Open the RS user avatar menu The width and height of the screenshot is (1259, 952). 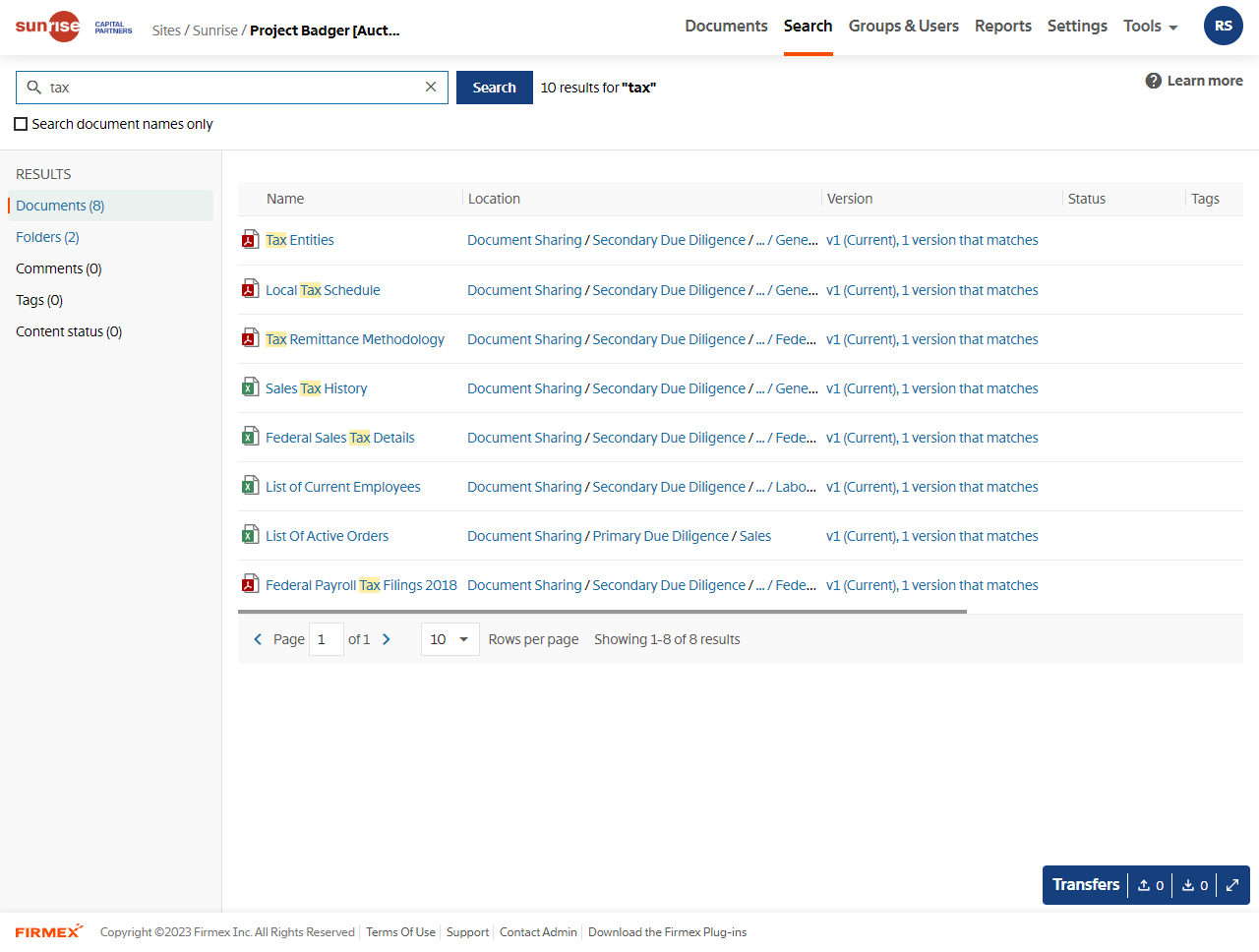1223,26
